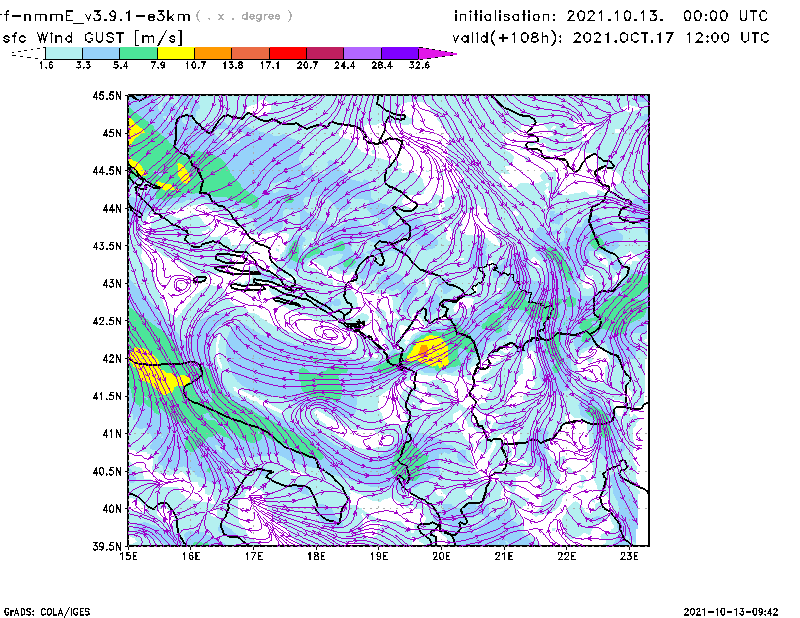Click the '40.5N' latitude label
800x618 pixels.
107,471
